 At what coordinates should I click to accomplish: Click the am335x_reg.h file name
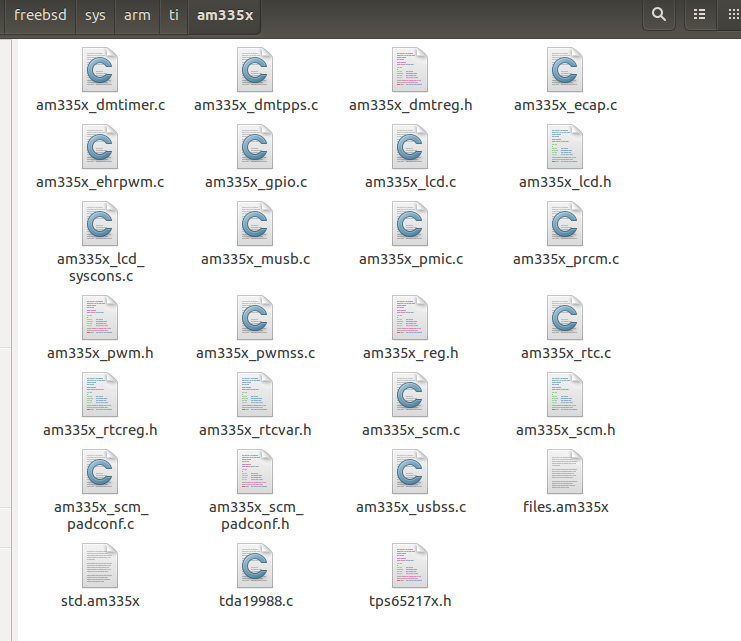point(411,353)
